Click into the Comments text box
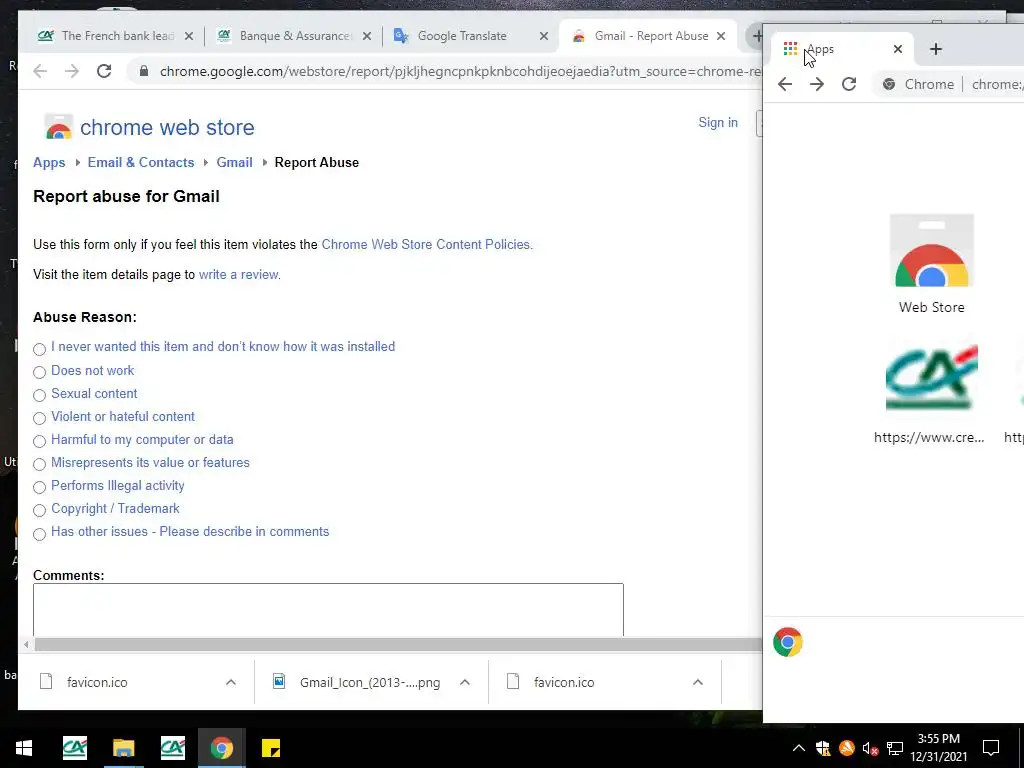Image resolution: width=1024 pixels, height=768 pixels. 328,609
